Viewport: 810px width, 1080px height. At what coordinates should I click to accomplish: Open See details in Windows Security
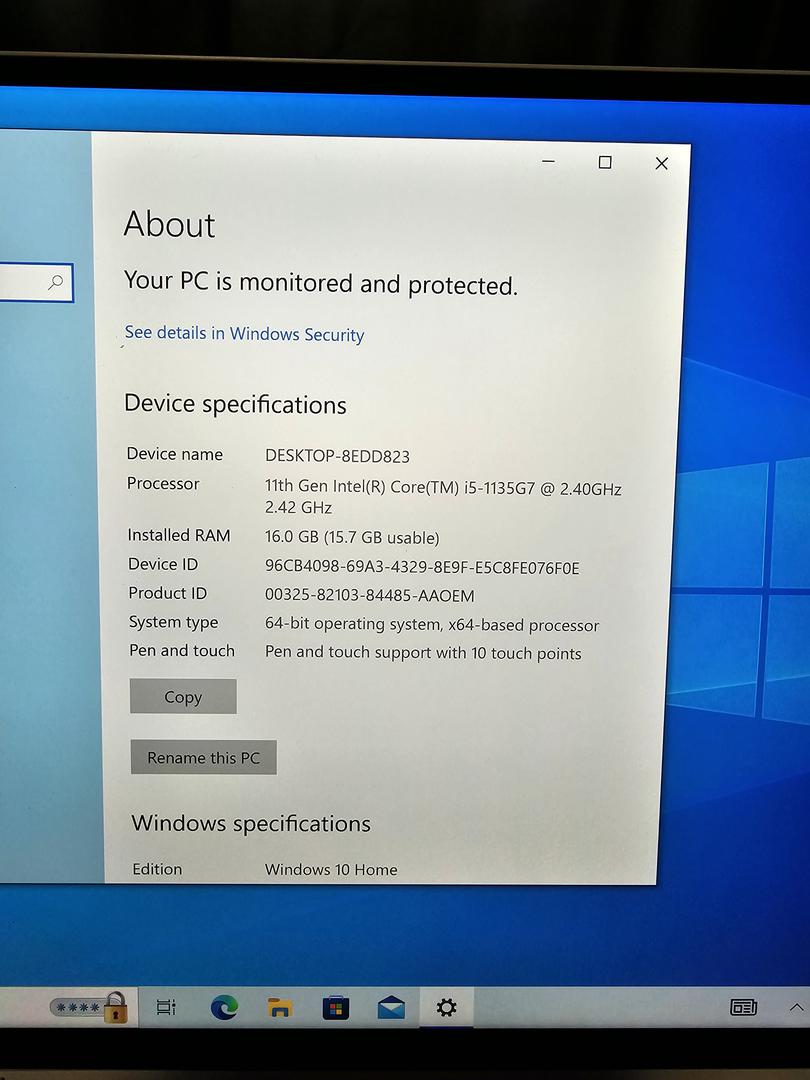pos(244,334)
